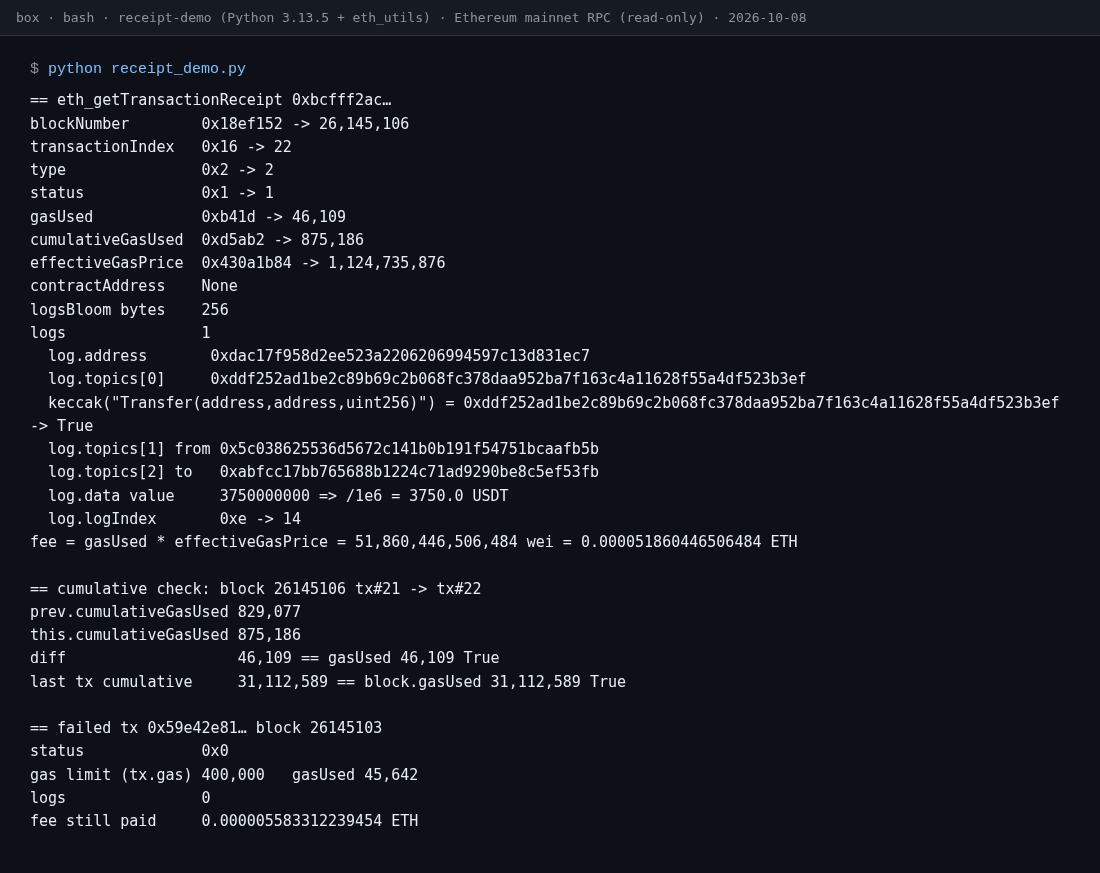Screen dimensions: 1100x873
Task: Click the log.logIndex value "0xe -> 14"
Action: pos(260,519)
